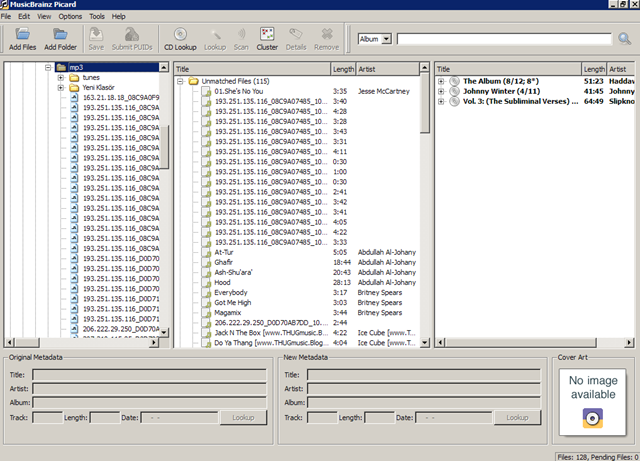This screenshot has width=640, height=461.
Task: Click the Submit PUIDs icon
Action: click(132, 34)
